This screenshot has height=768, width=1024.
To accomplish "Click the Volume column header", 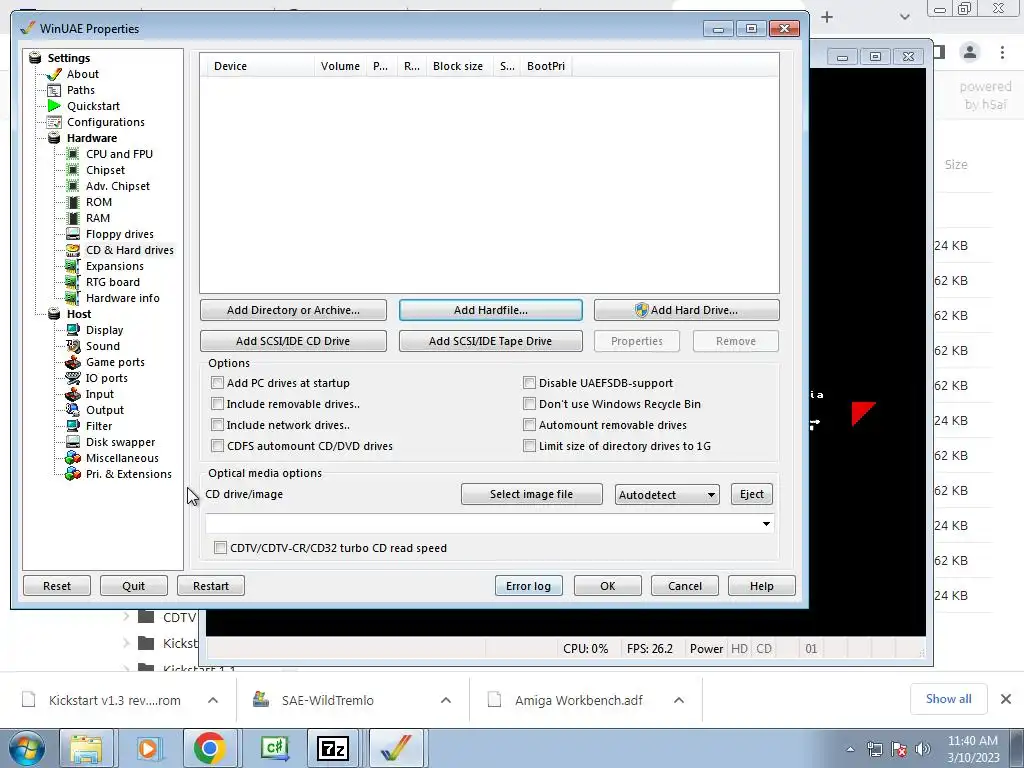I will pyautogui.click(x=340, y=66).
